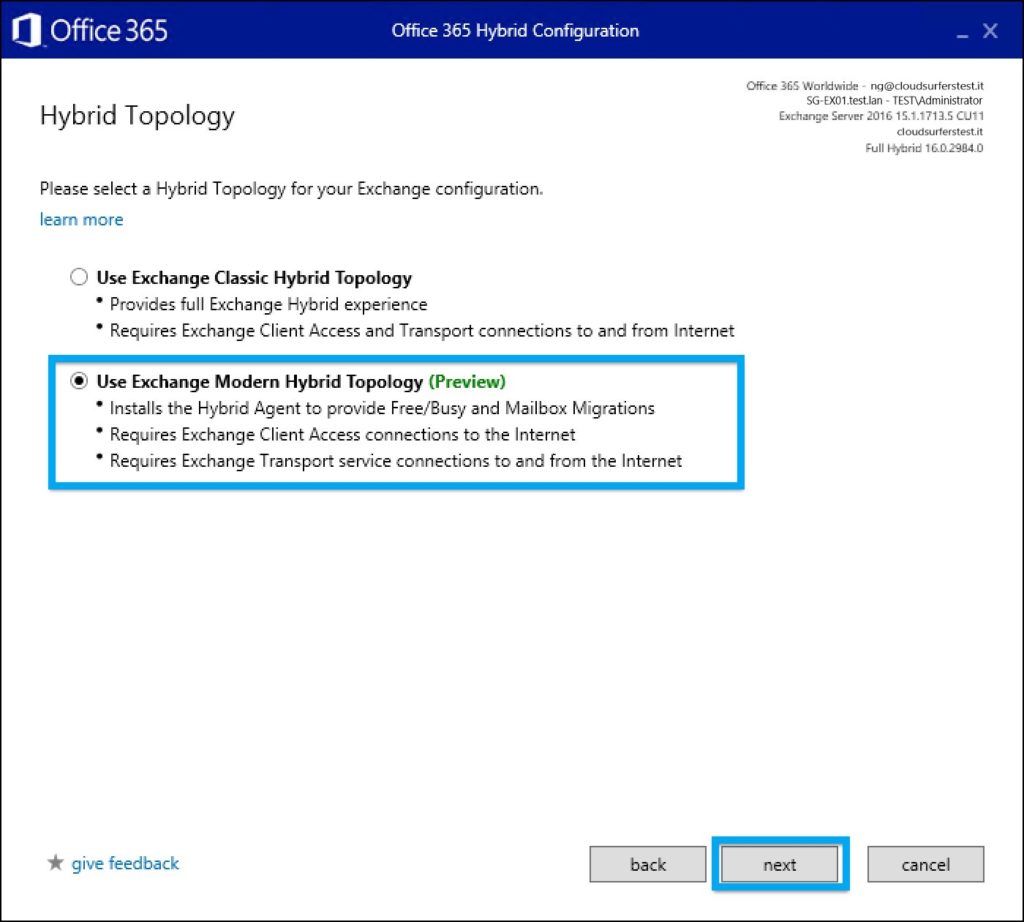
Task: Select Use Exchange Modern Hybrid Topology radio button
Action: point(79,381)
